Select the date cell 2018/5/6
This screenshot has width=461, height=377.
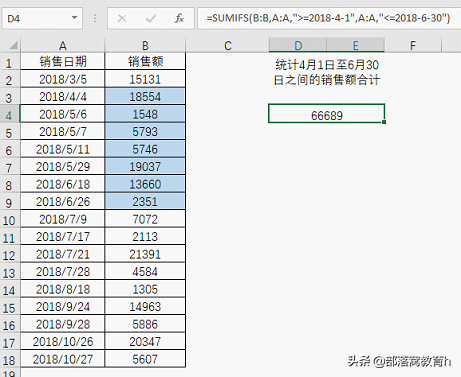[x=63, y=114]
